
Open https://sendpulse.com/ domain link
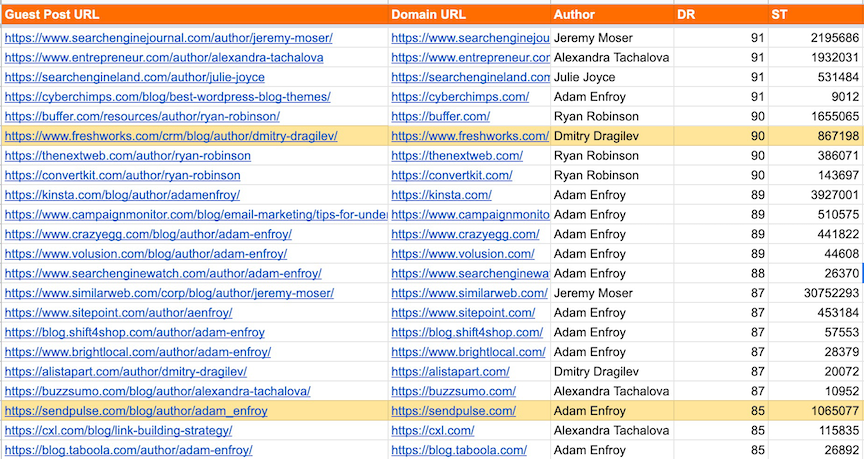pyautogui.click(x=453, y=411)
